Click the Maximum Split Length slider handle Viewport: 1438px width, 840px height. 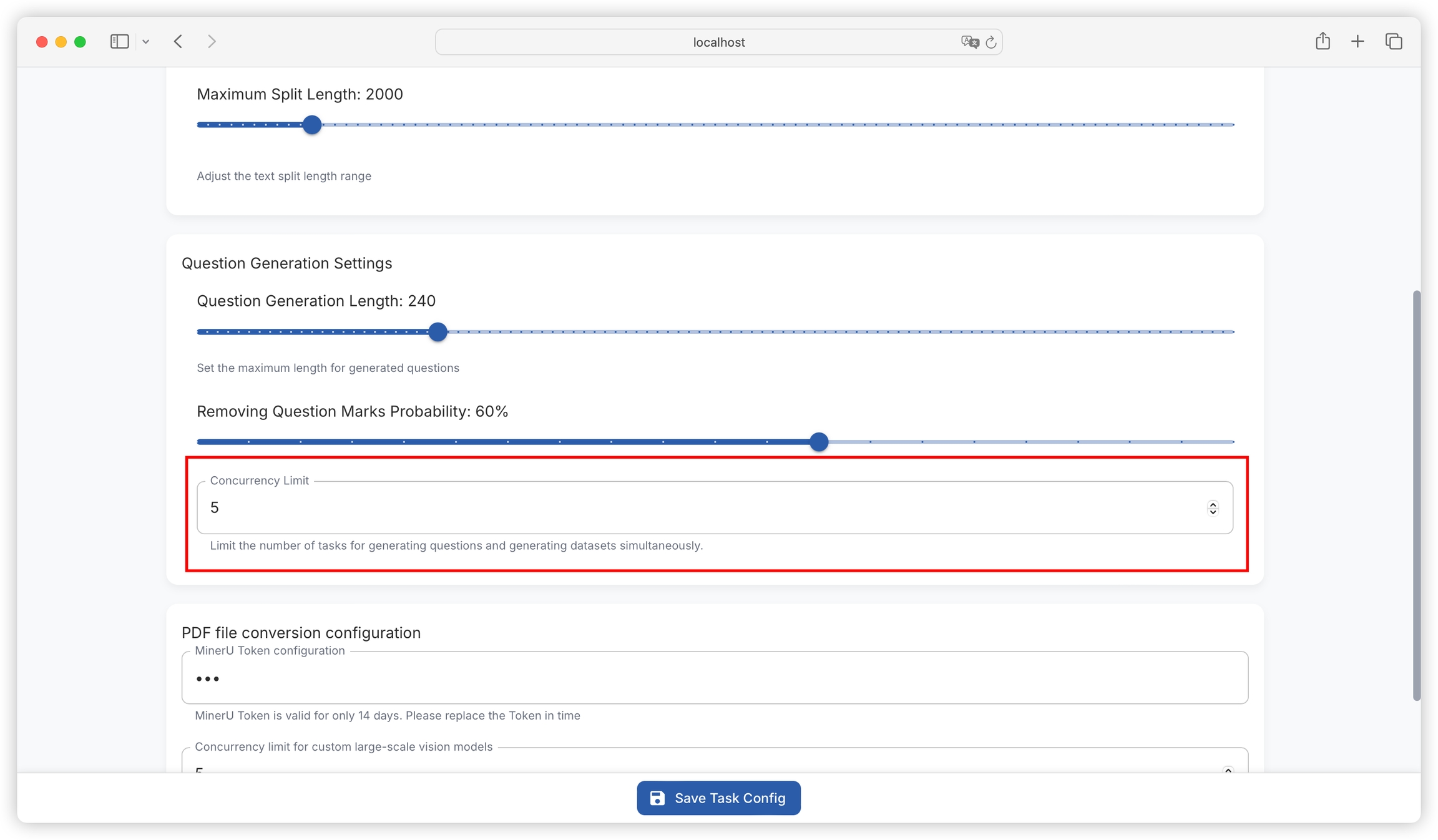(312, 125)
